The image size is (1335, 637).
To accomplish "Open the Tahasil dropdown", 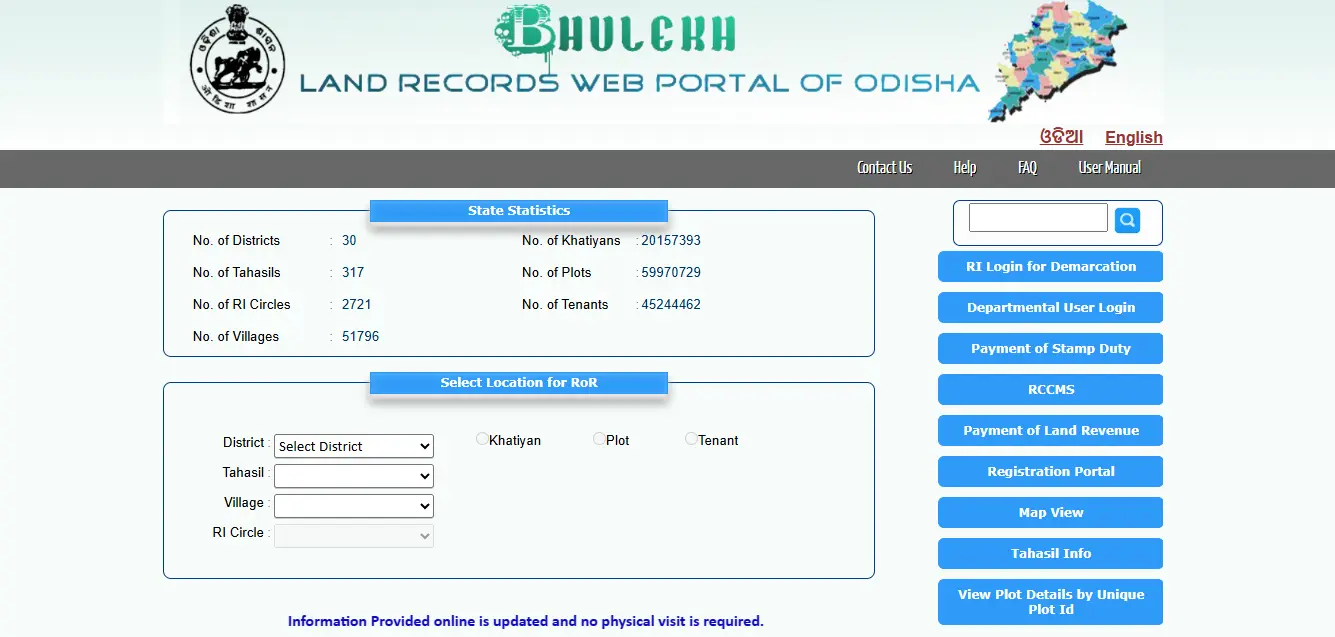I will point(354,476).
